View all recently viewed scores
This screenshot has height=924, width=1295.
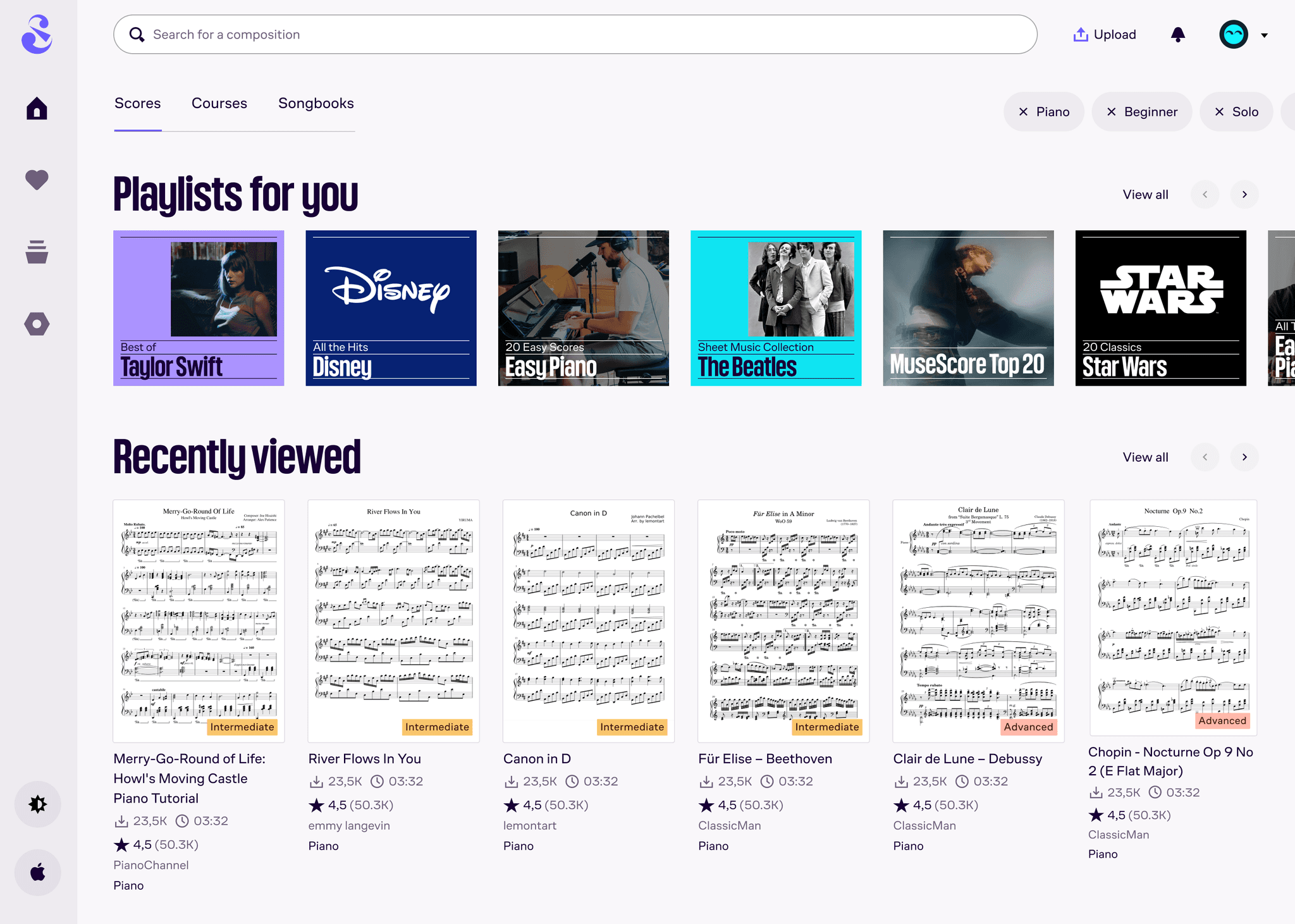click(x=1146, y=457)
